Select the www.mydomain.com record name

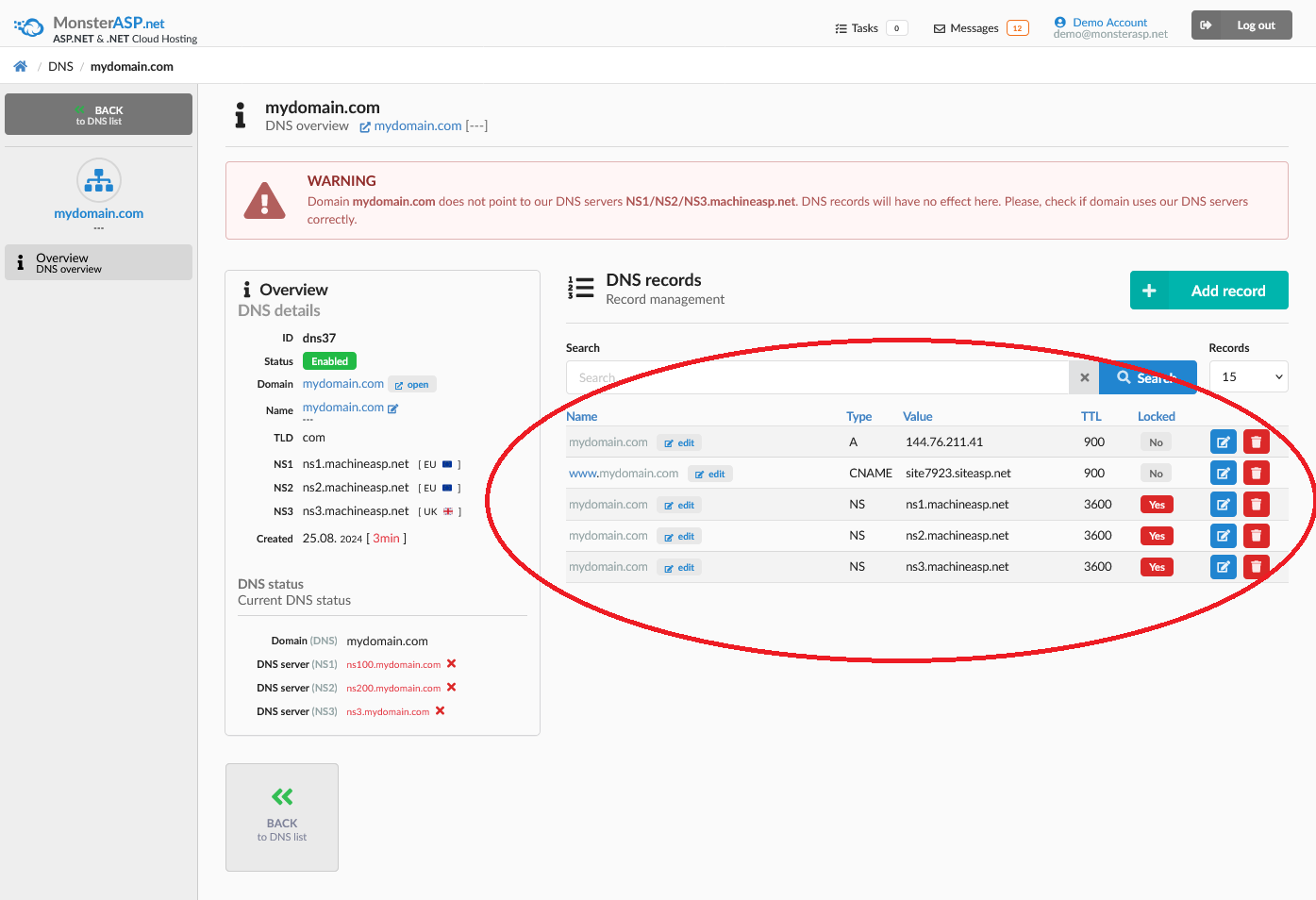click(624, 474)
